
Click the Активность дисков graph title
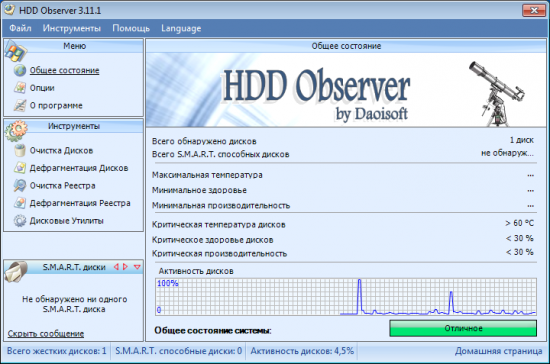(196, 271)
